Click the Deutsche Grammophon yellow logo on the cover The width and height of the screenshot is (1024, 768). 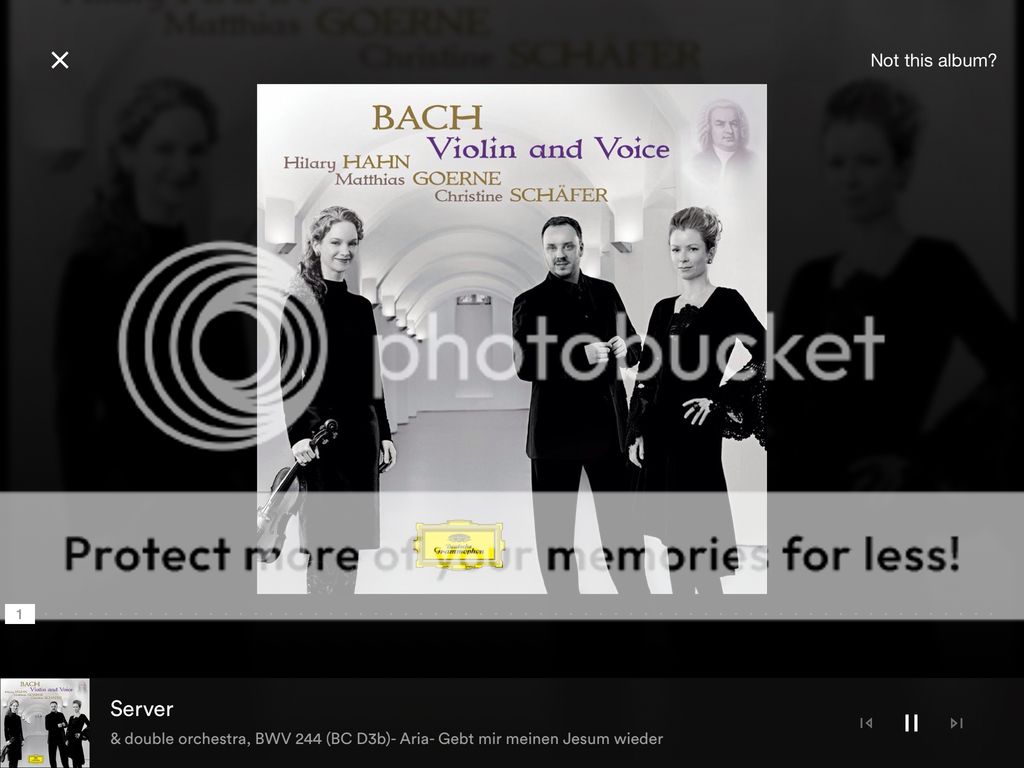(459, 545)
